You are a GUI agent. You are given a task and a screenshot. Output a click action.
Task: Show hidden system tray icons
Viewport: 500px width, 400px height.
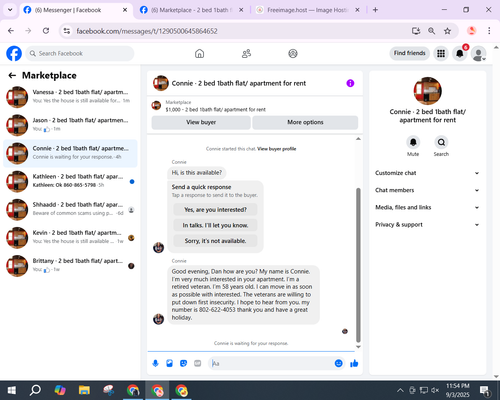click(400, 390)
